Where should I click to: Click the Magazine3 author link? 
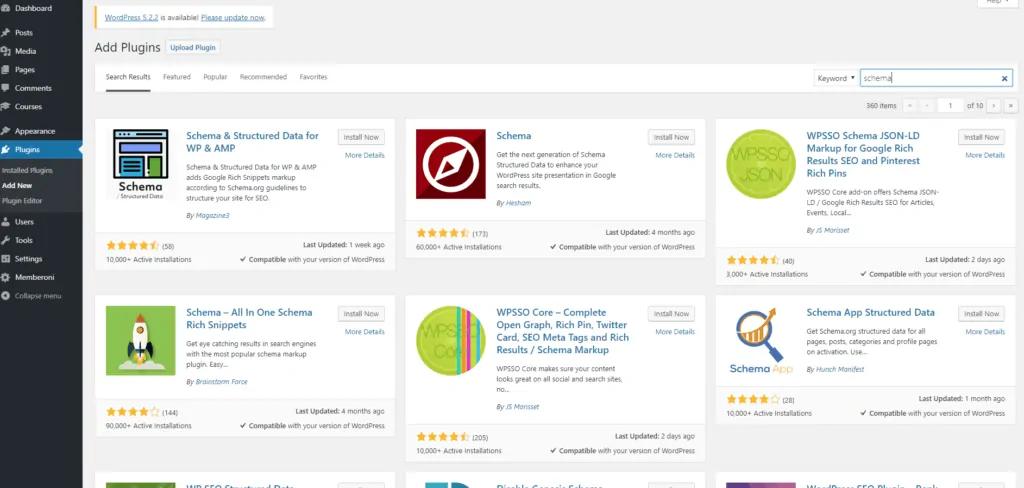coord(212,216)
